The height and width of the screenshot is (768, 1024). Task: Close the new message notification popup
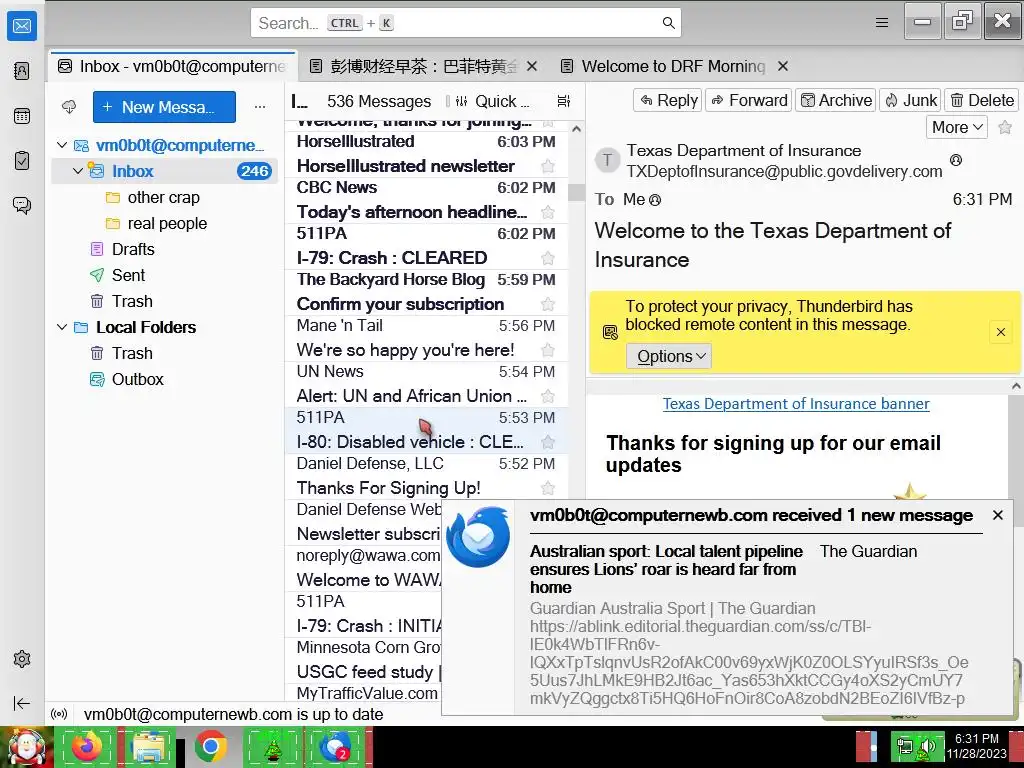[997, 515]
